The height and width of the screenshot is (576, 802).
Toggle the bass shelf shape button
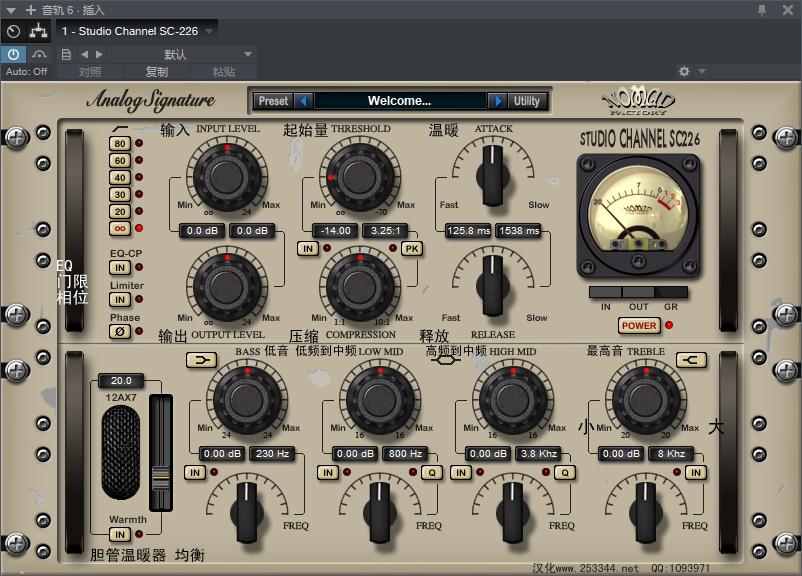point(202,360)
